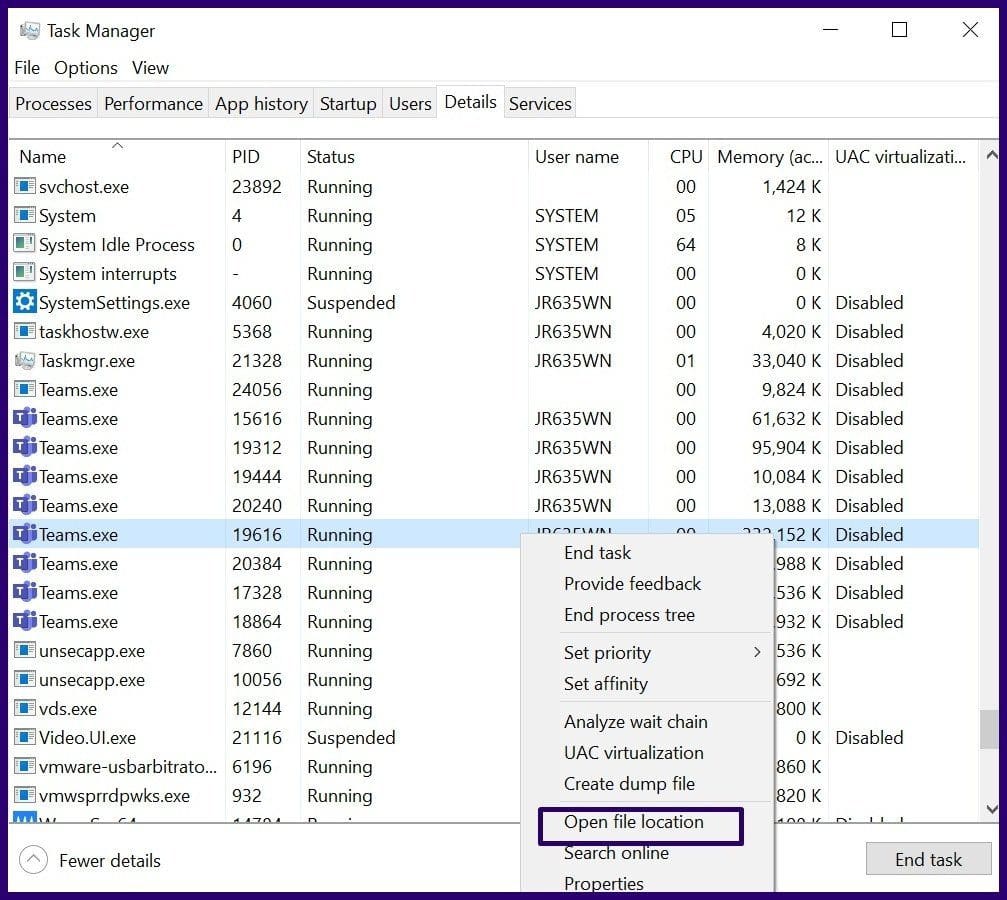Click the svchost.exe process icon
The height and width of the screenshot is (900, 1007).
point(24,186)
